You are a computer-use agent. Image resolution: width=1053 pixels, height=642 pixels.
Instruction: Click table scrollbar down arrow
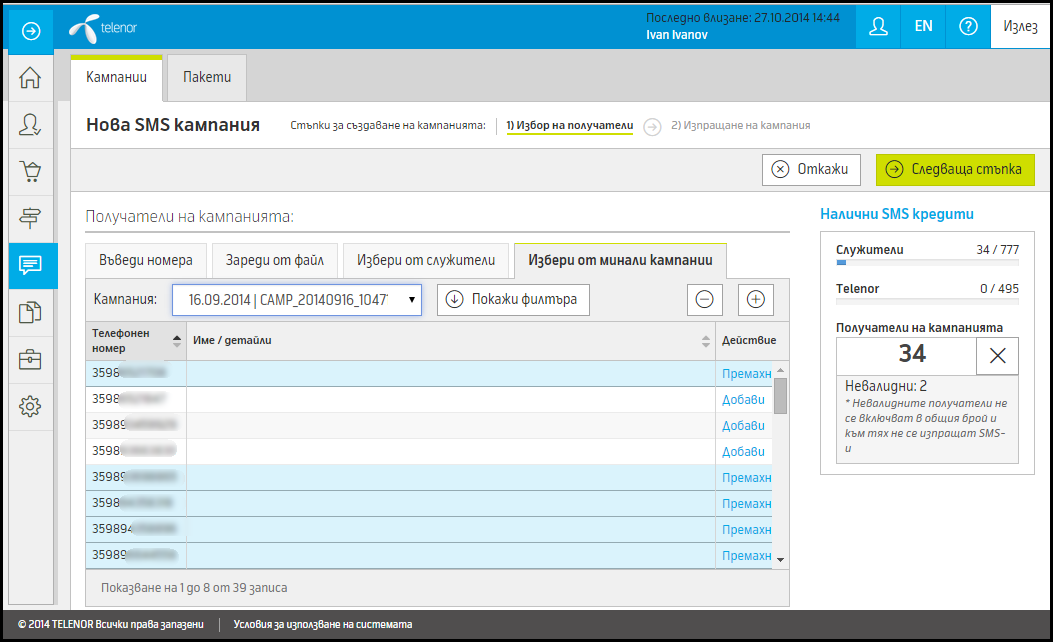click(x=780, y=559)
